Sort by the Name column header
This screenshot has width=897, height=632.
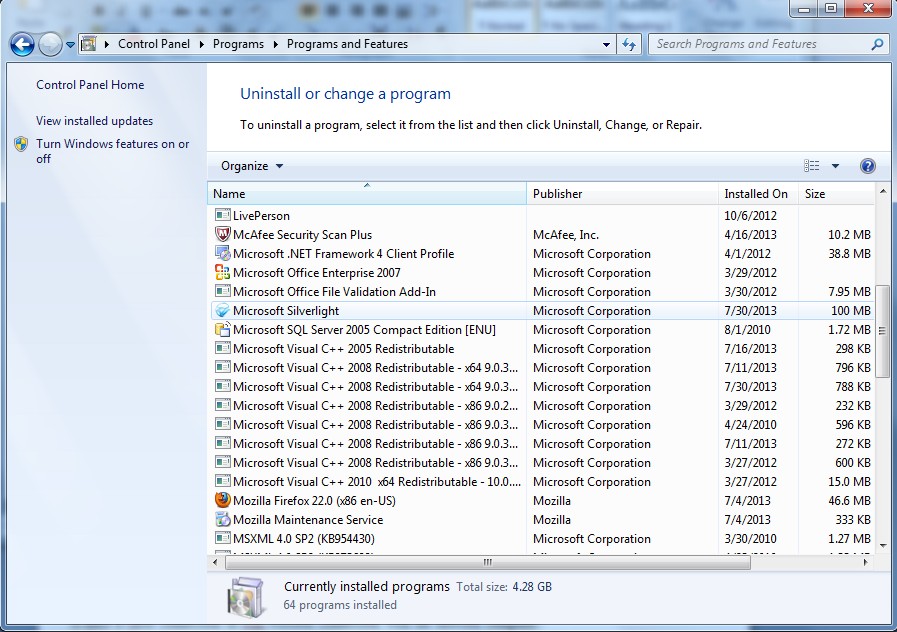coord(367,193)
